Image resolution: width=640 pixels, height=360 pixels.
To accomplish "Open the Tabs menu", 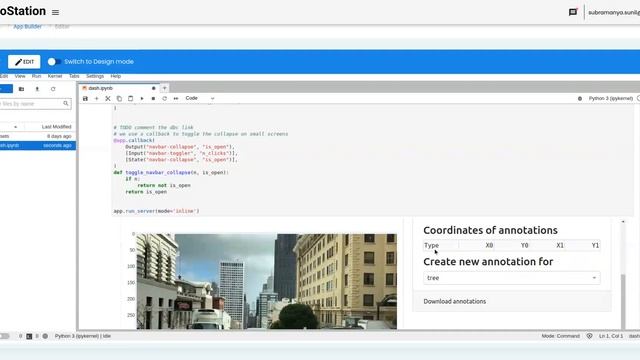I will coord(74,76).
